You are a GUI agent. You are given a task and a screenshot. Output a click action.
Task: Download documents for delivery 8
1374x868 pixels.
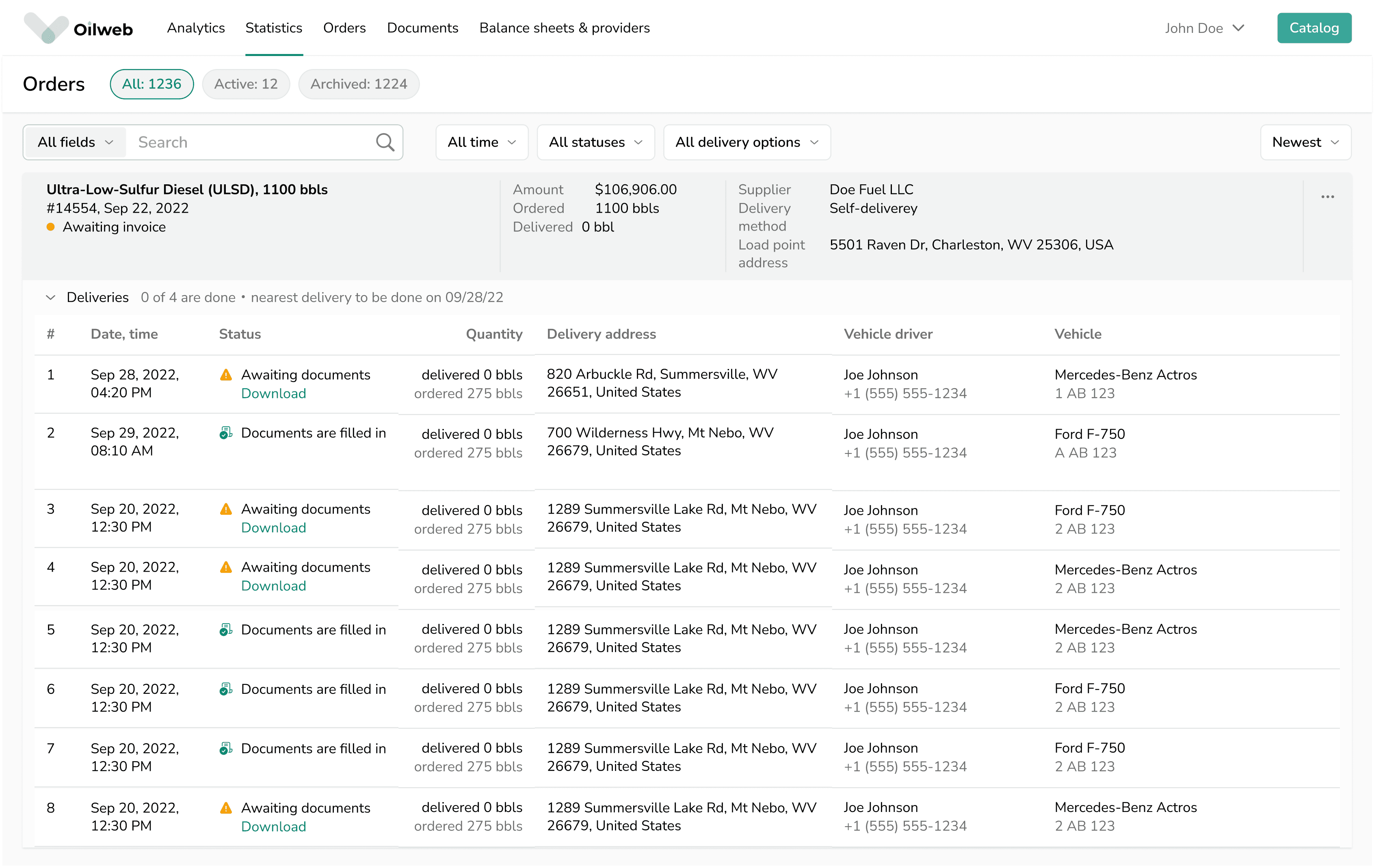273,826
